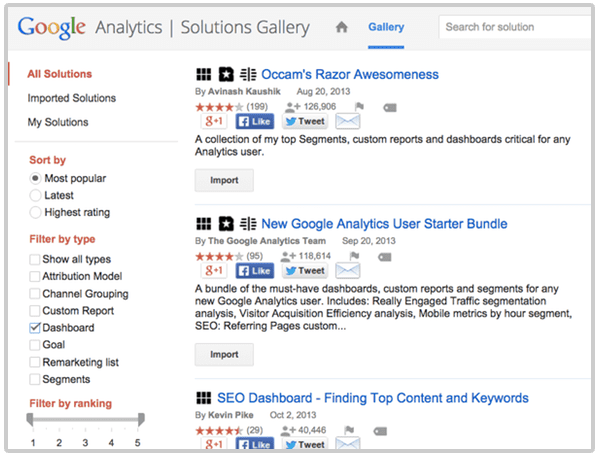The height and width of the screenshot is (455, 600).
Task: Click author The Google Analytics Team
Action: coord(267,241)
